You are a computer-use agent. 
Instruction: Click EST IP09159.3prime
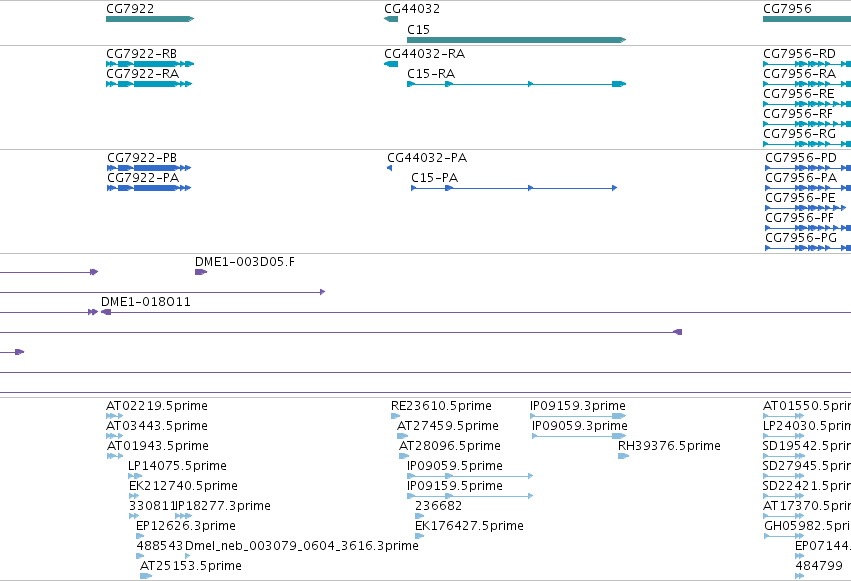pyautogui.click(x=578, y=406)
